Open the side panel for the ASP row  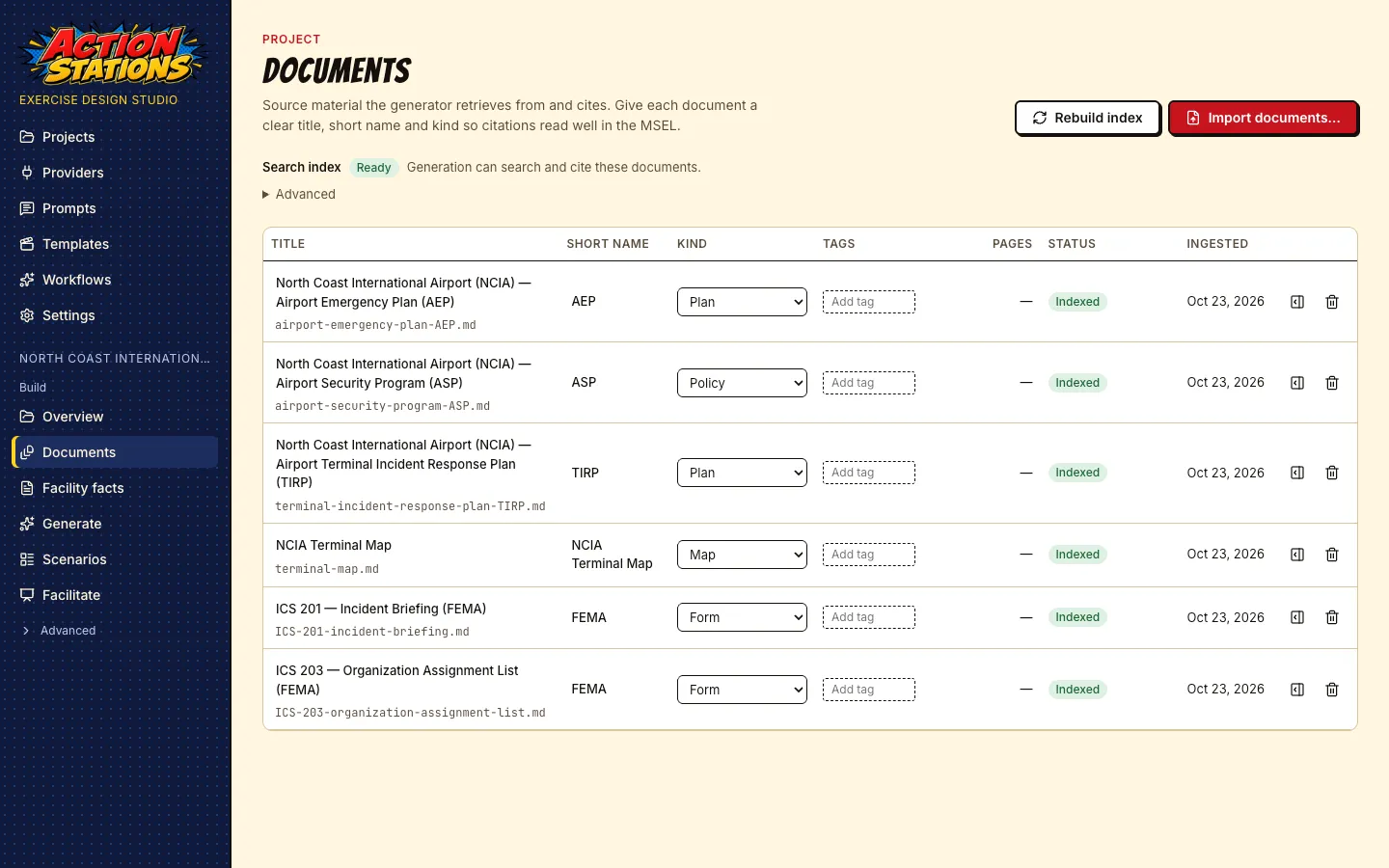[x=1297, y=383]
